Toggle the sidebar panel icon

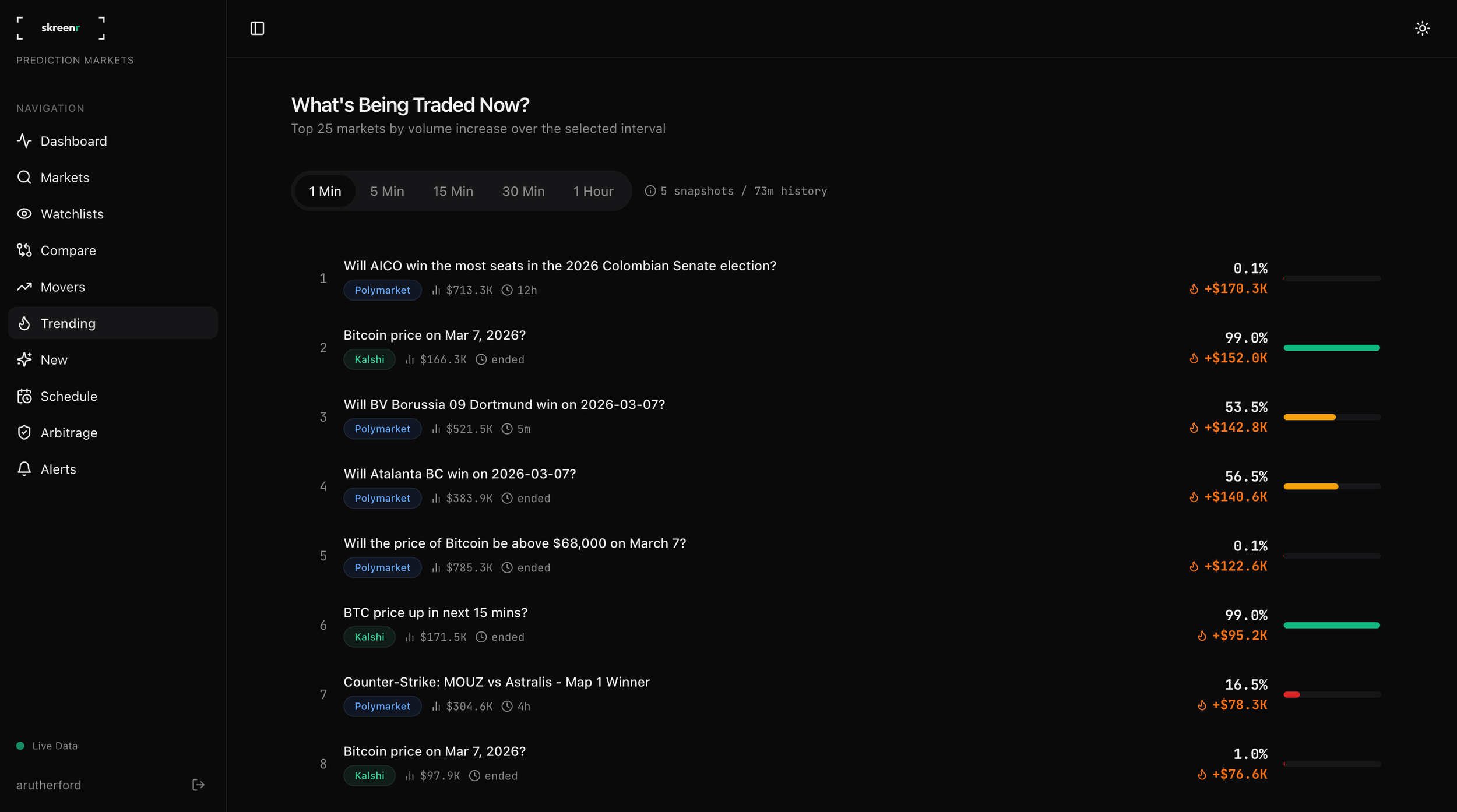coord(257,28)
